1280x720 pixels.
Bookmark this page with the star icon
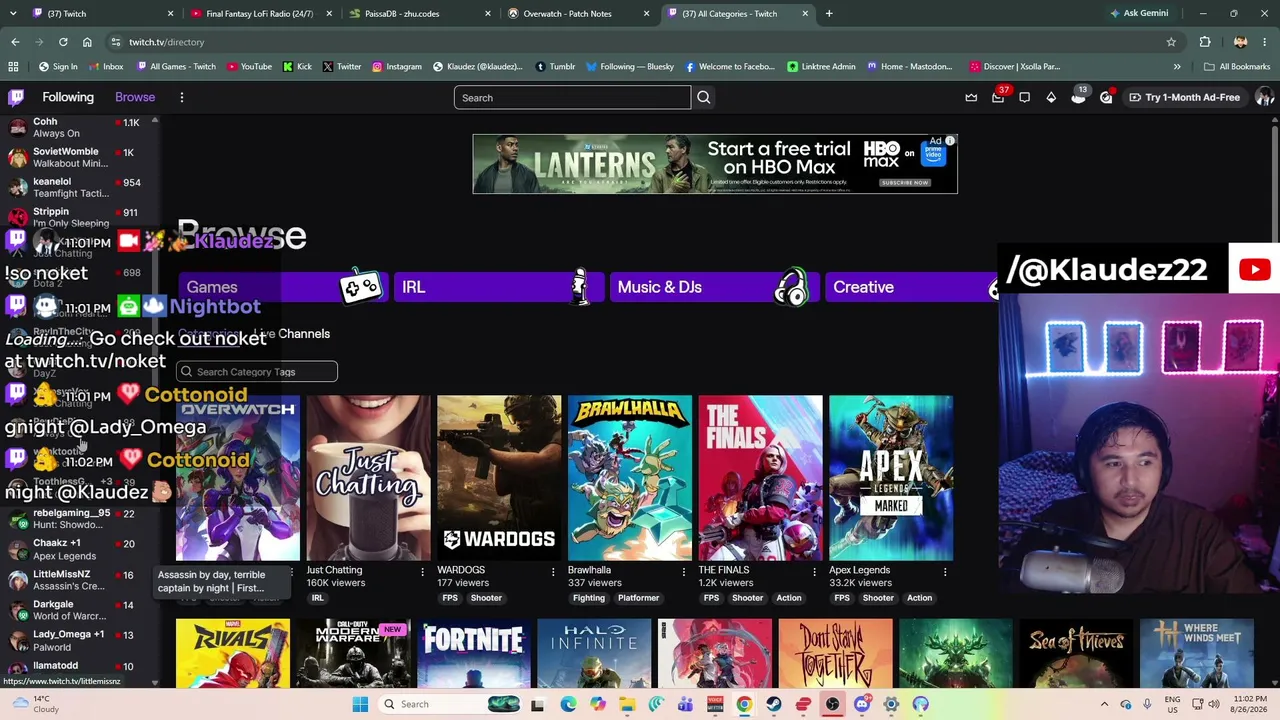coord(1171,42)
